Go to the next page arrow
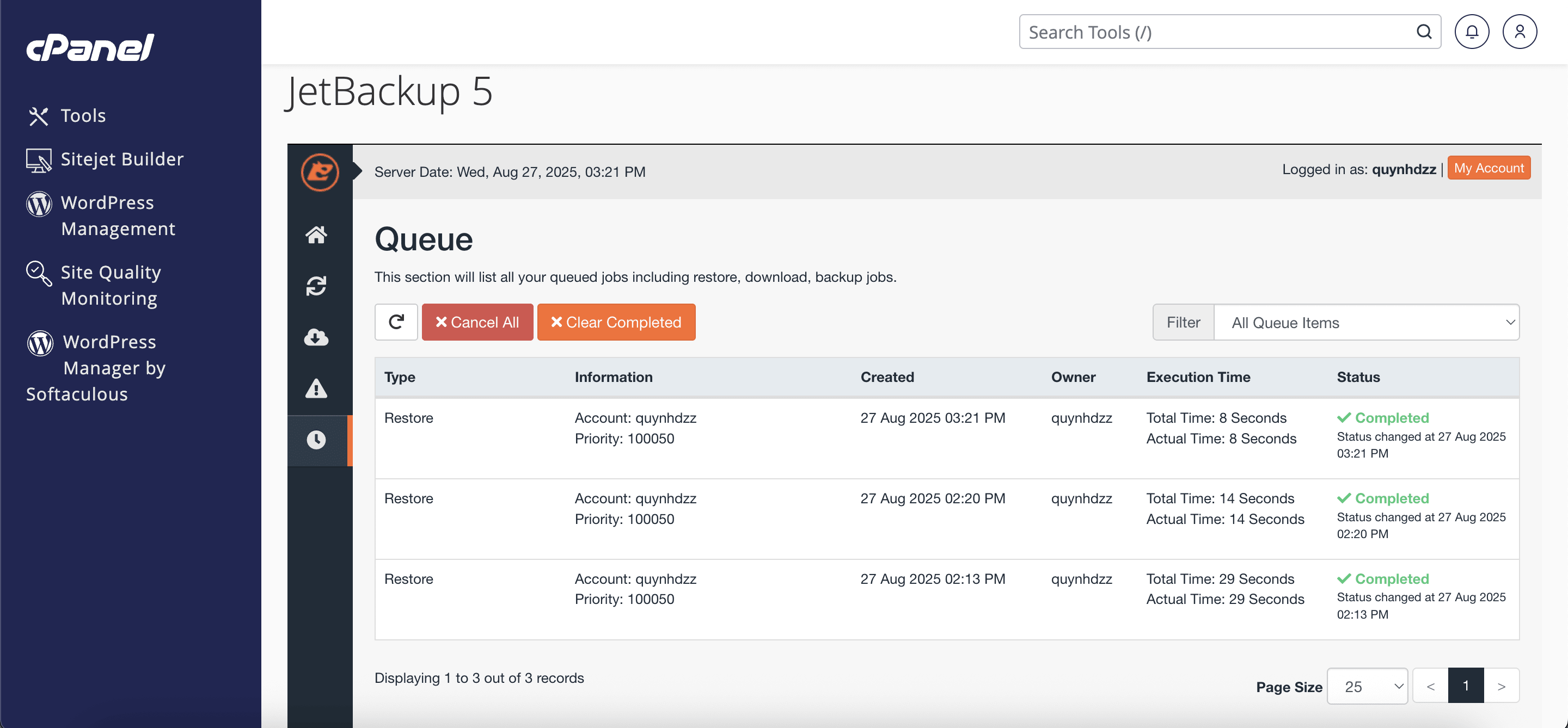Viewport: 1568px width, 728px height. click(1501, 686)
